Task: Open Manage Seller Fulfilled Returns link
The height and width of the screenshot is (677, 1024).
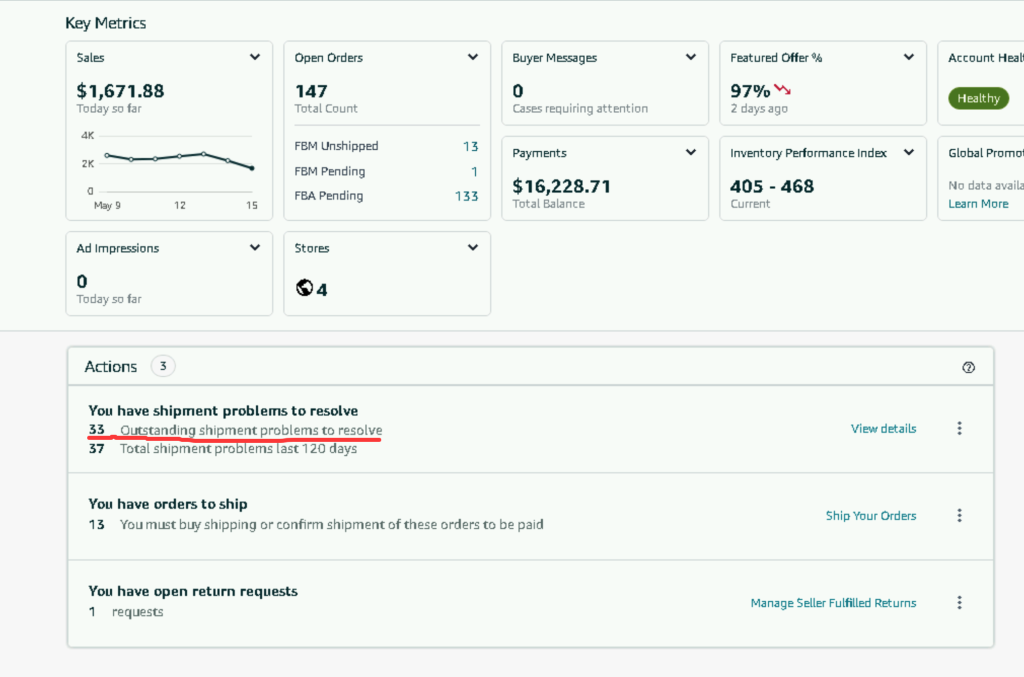Action: pos(833,603)
